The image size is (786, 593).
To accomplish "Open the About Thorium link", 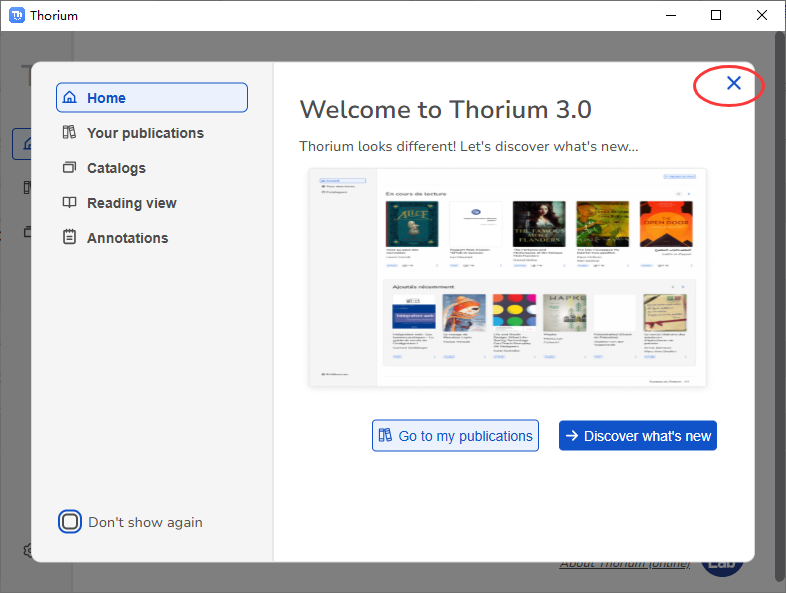I will pyautogui.click(x=624, y=565).
